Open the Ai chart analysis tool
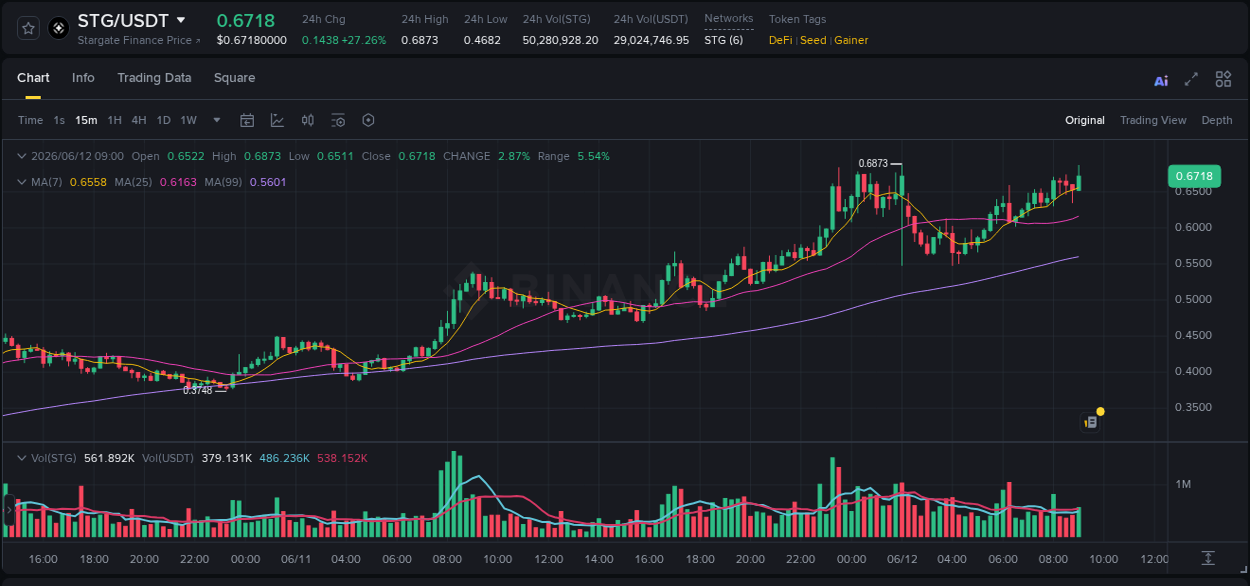The image size is (1250, 586). tap(1161, 80)
